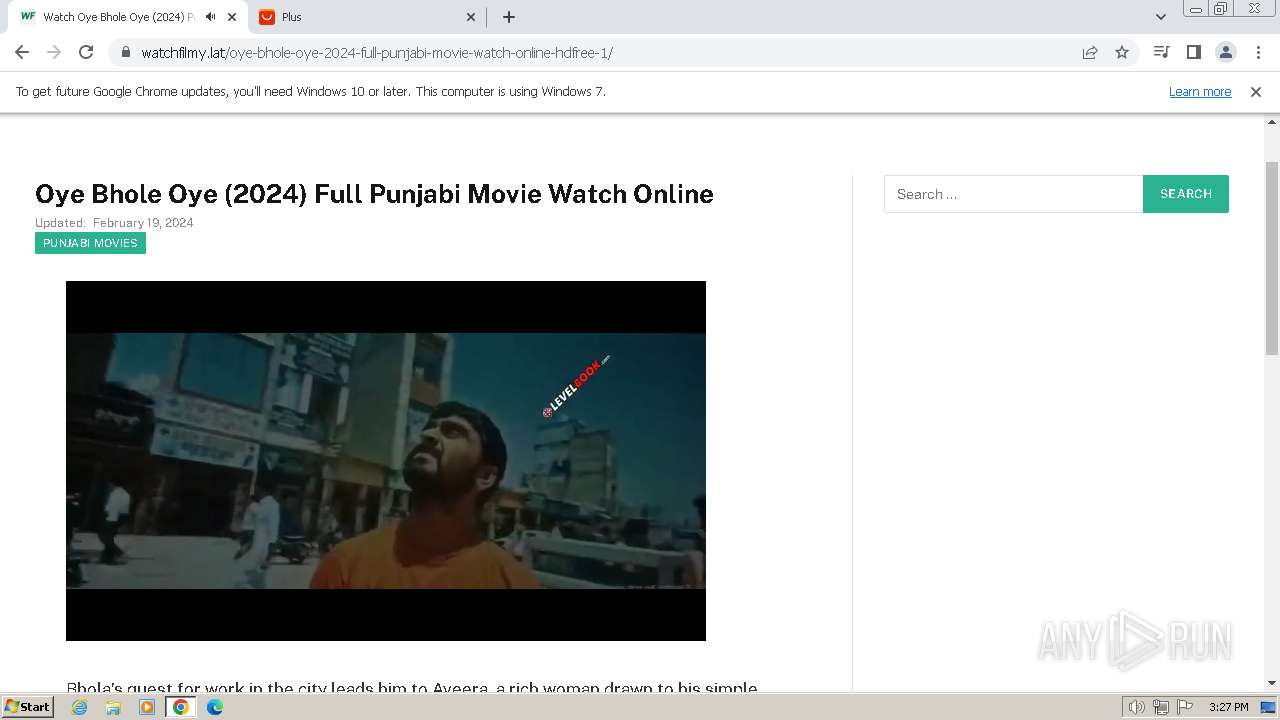
Task: Bookmark this tab with star icon
Action: [1122, 52]
